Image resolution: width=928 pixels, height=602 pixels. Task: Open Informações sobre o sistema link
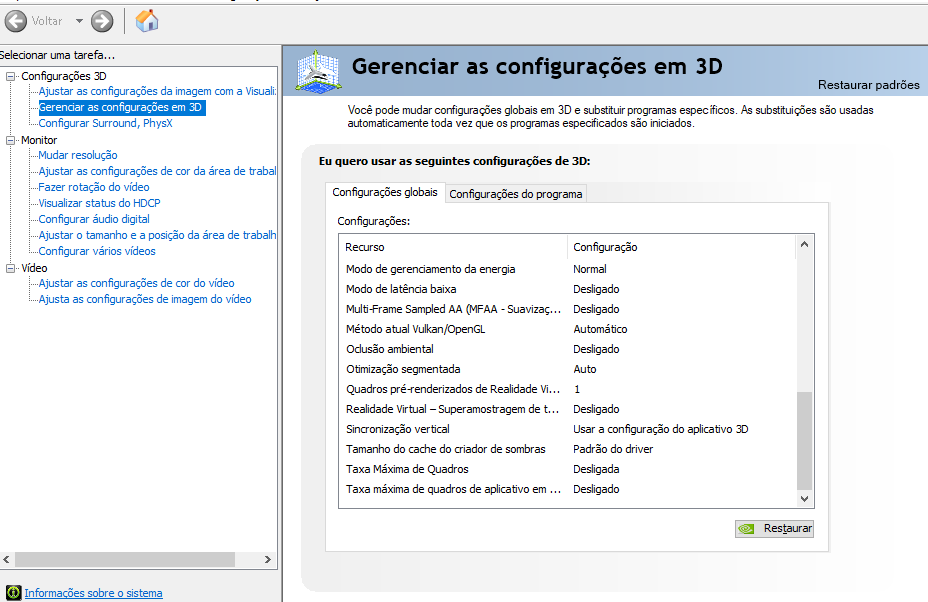(x=94, y=593)
